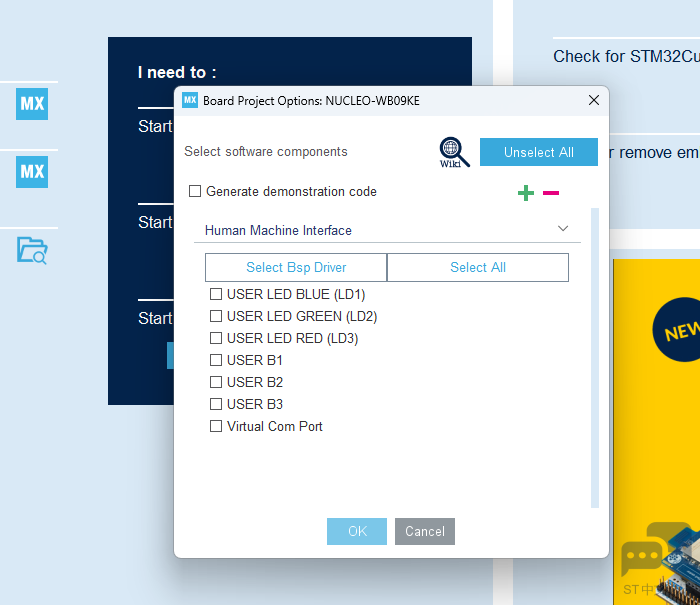This screenshot has width=700, height=605.
Task: Close the Board Project Options dialog
Action: (594, 100)
